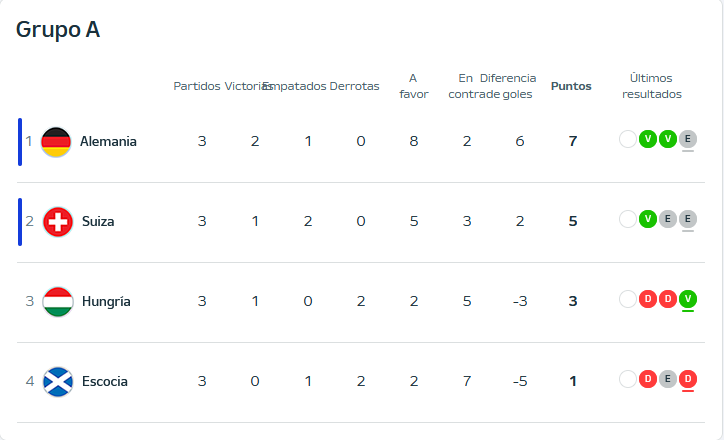Click the Grupo A heading
Screen dimensions: 724x440
[x=58, y=30]
